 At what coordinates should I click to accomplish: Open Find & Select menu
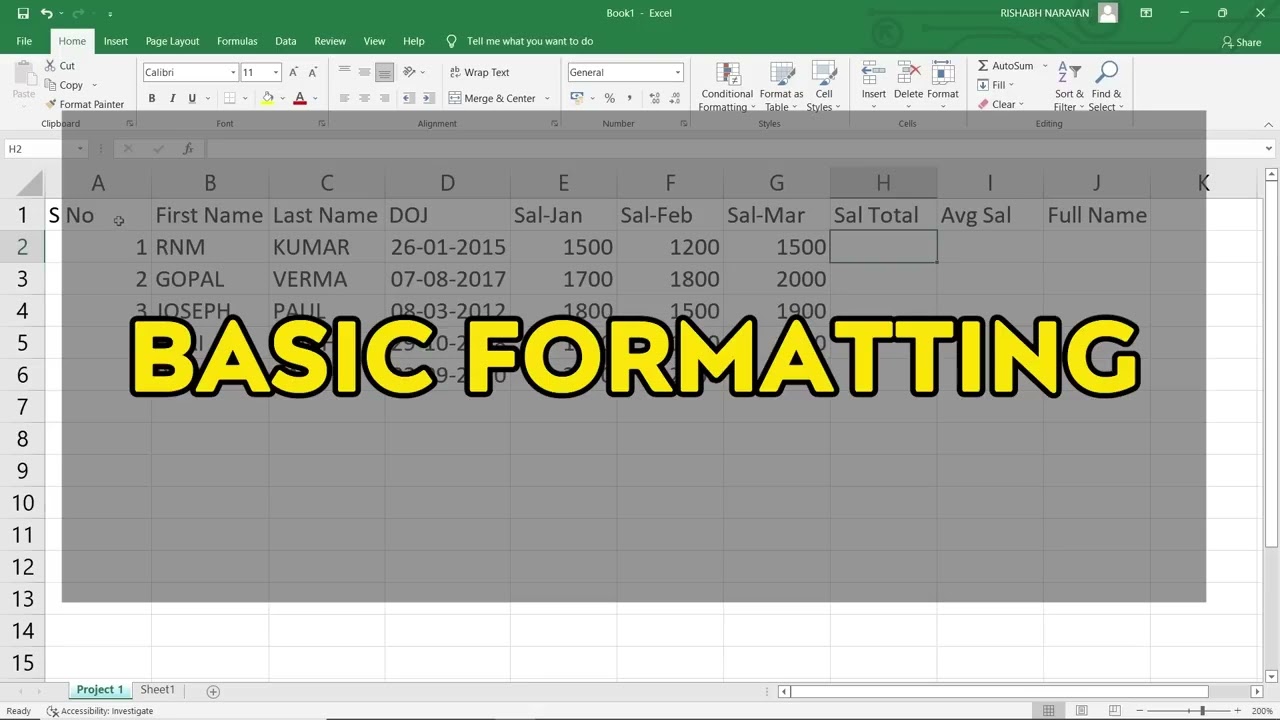click(x=1106, y=87)
